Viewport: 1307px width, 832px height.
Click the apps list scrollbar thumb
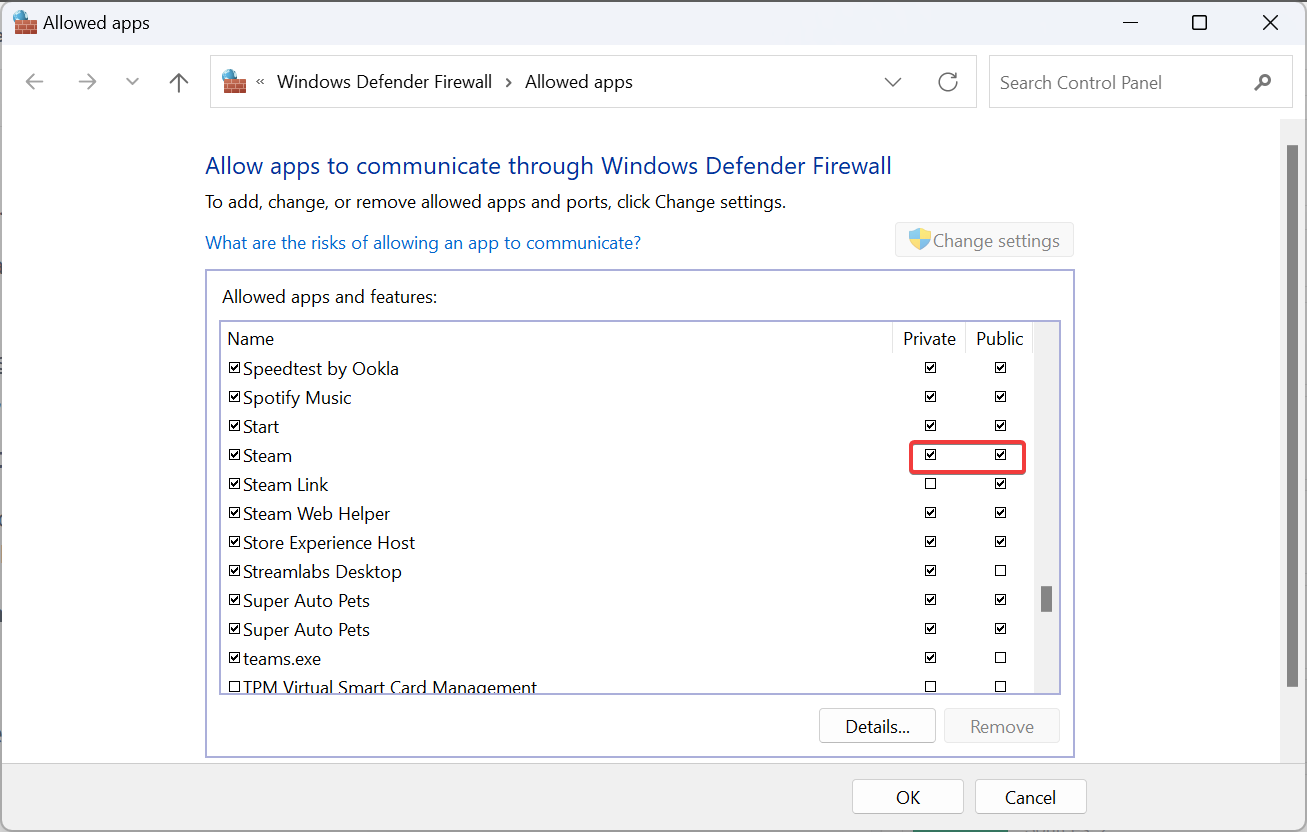coord(1047,599)
